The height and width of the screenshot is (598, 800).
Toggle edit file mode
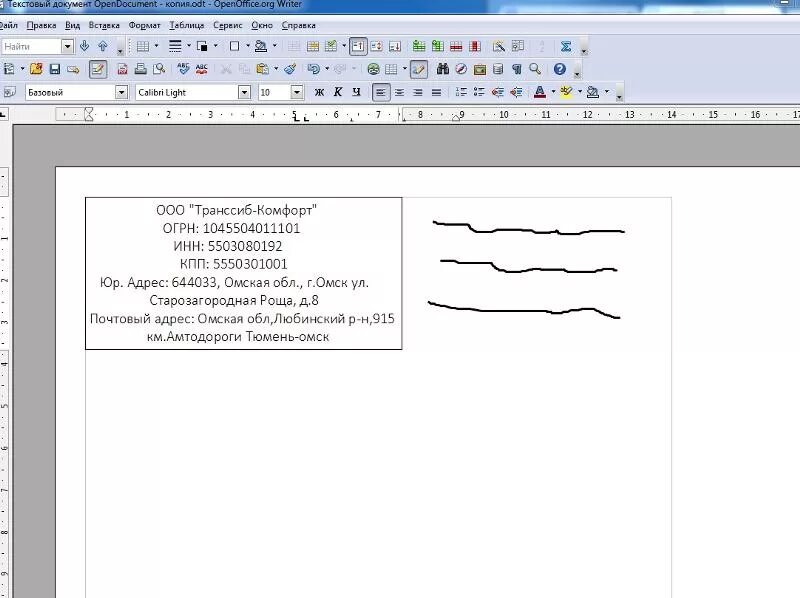tap(97, 69)
